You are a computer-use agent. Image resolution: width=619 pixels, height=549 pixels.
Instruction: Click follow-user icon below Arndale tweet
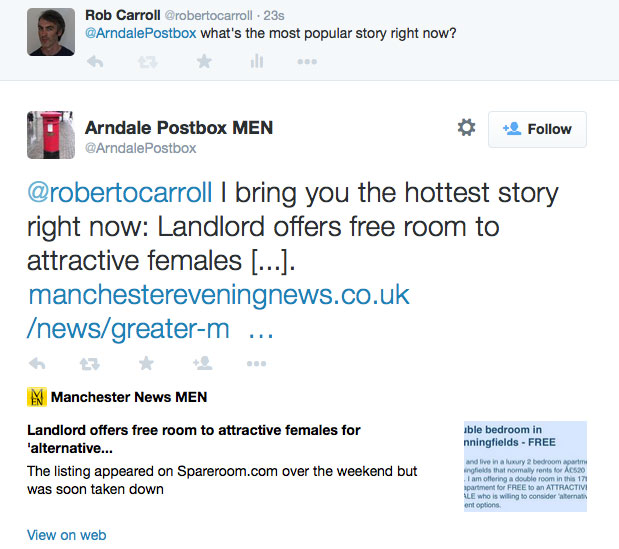tap(203, 363)
